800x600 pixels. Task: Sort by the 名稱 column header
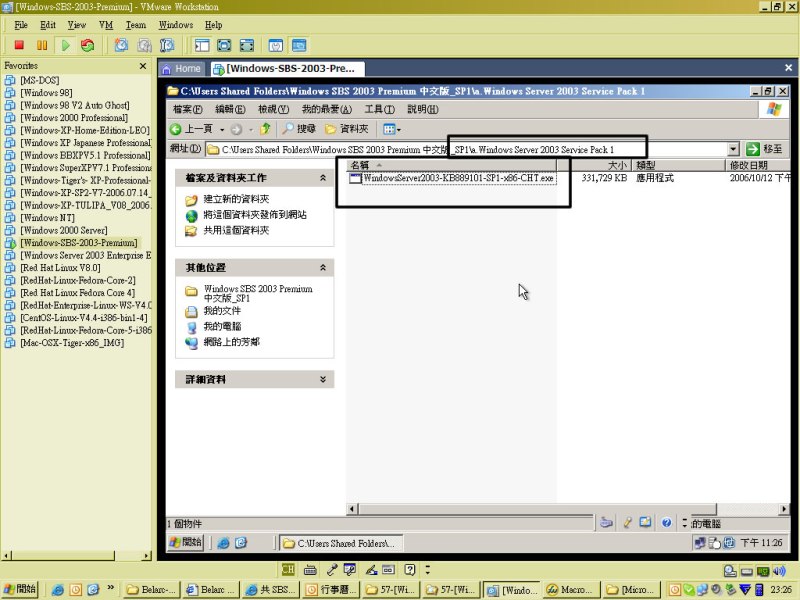(x=452, y=165)
